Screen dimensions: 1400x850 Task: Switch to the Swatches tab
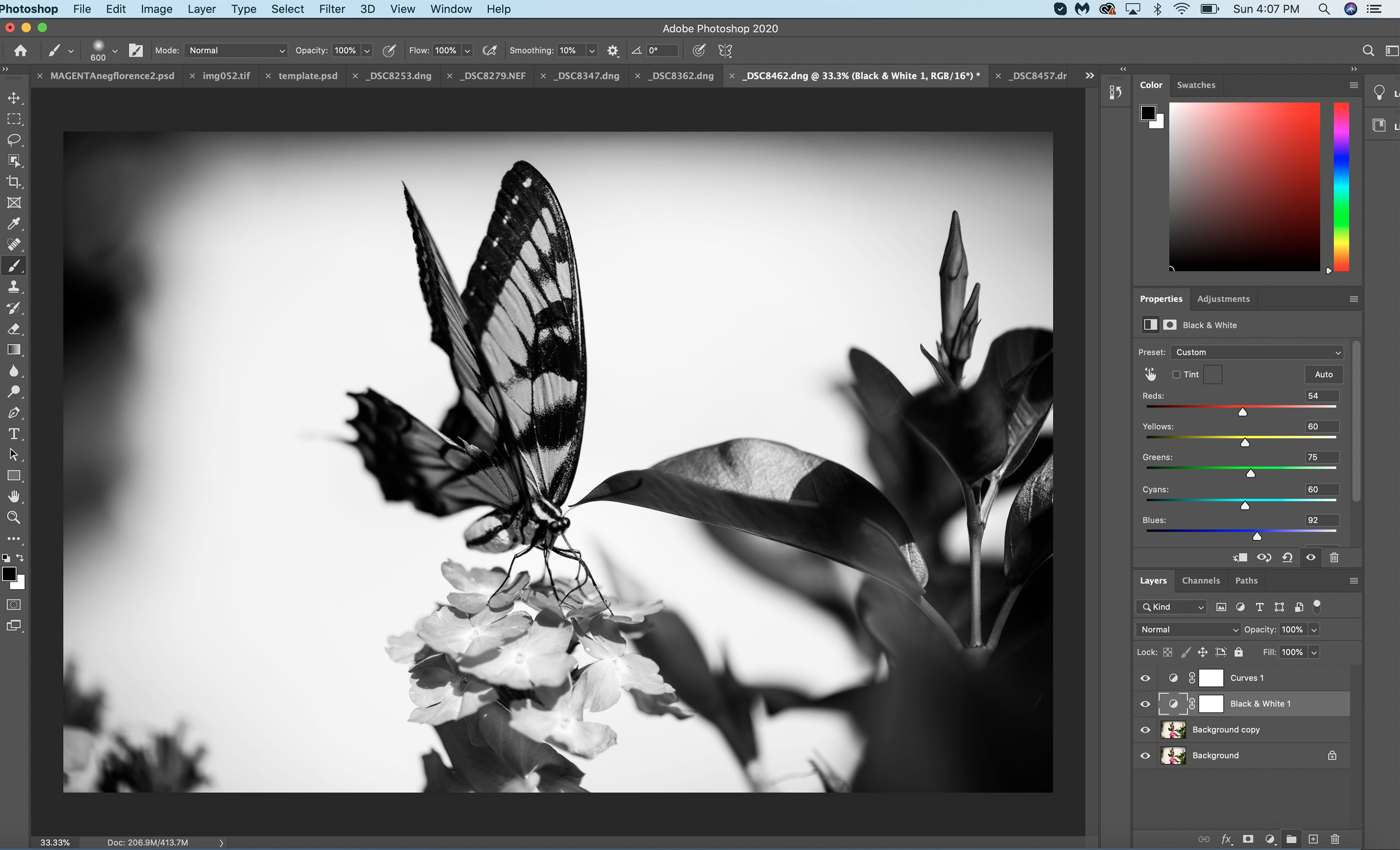tap(1196, 85)
